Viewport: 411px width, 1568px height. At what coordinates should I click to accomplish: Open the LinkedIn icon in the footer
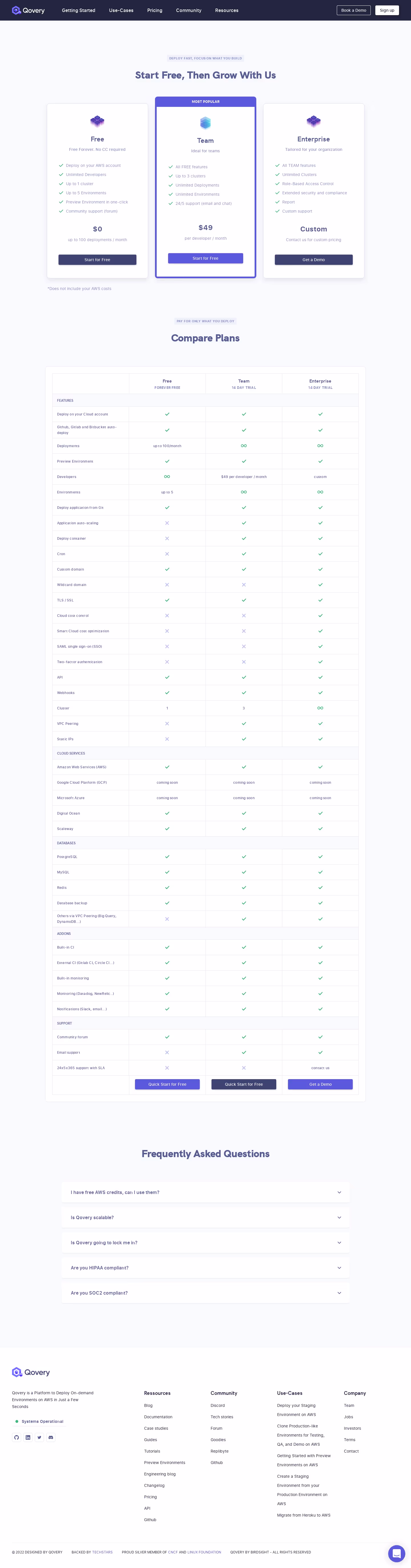tap(28, 1437)
